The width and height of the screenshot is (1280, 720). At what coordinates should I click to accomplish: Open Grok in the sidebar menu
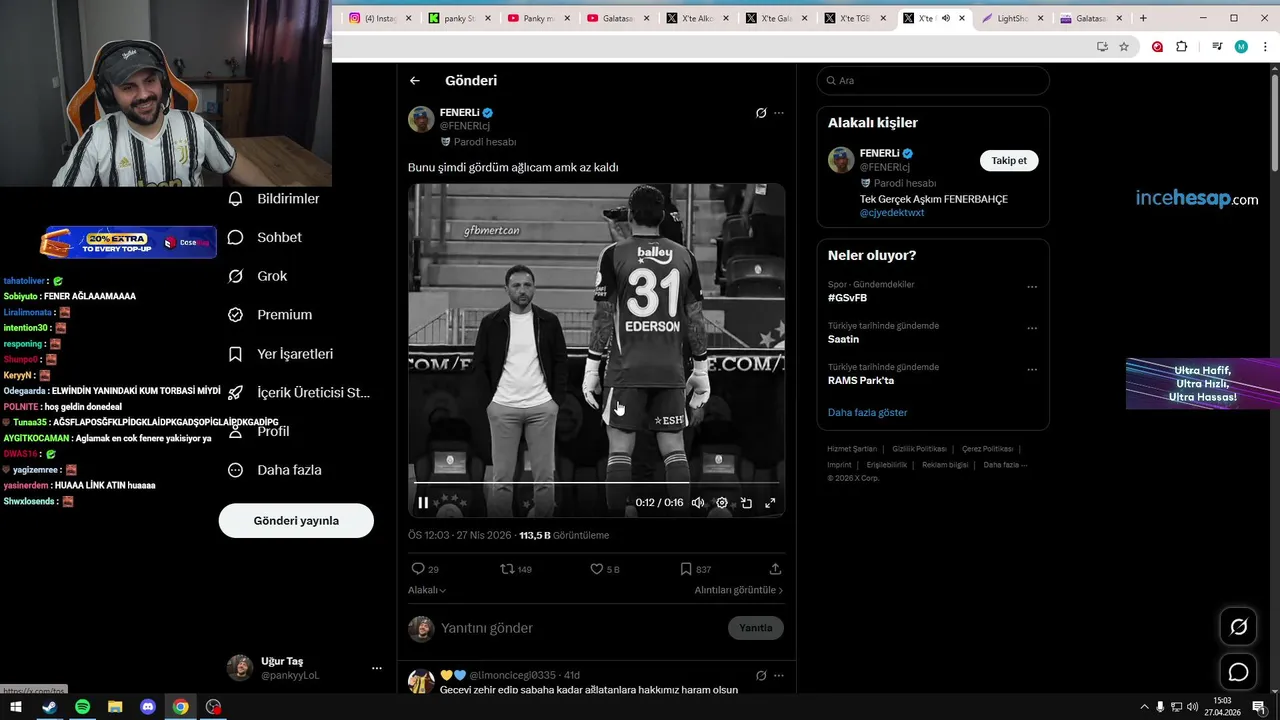click(x=259, y=276)
